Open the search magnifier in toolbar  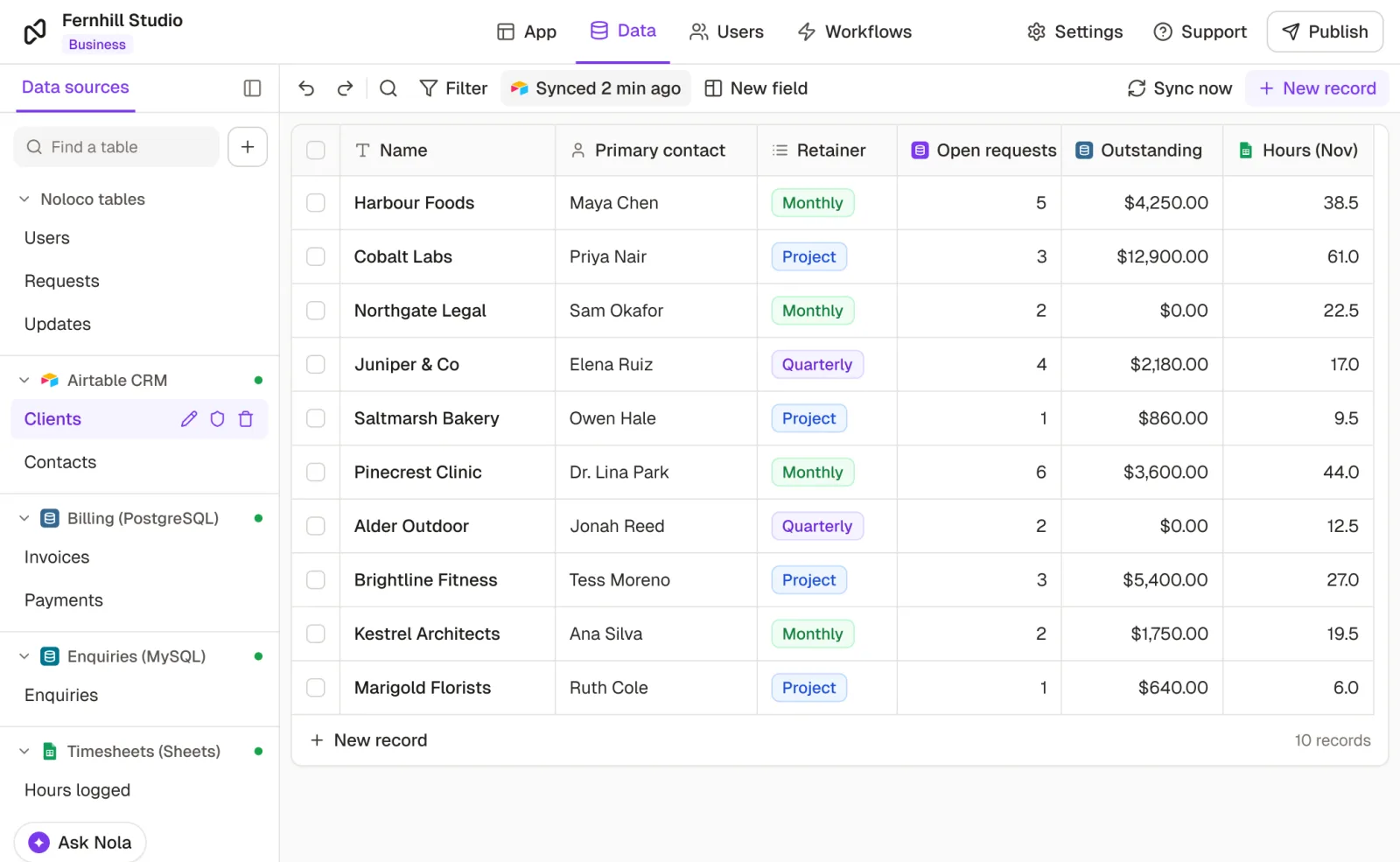(x=388, y=88)
